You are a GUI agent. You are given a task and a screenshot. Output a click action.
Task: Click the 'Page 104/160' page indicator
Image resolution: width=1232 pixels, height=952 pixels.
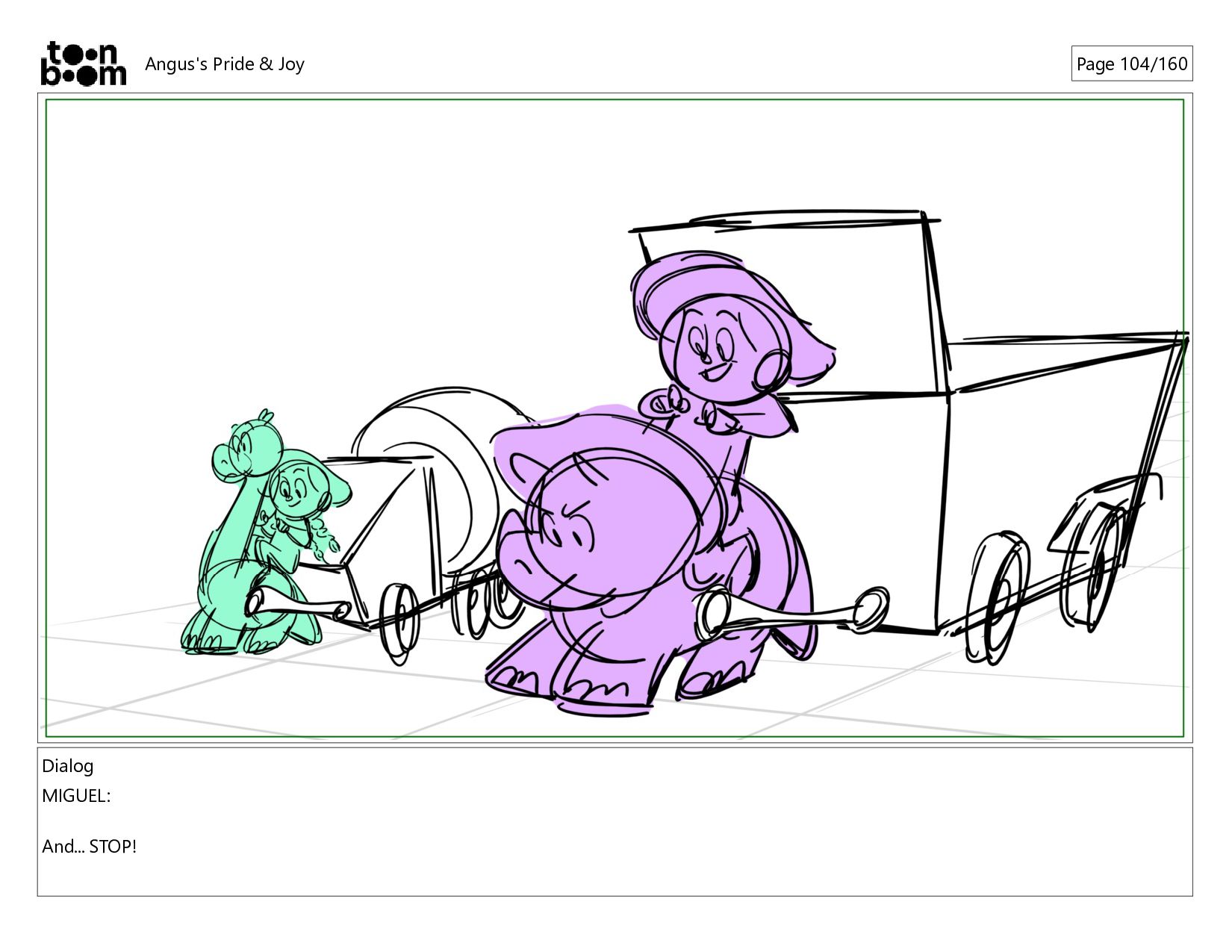[x=1131, y=63]
